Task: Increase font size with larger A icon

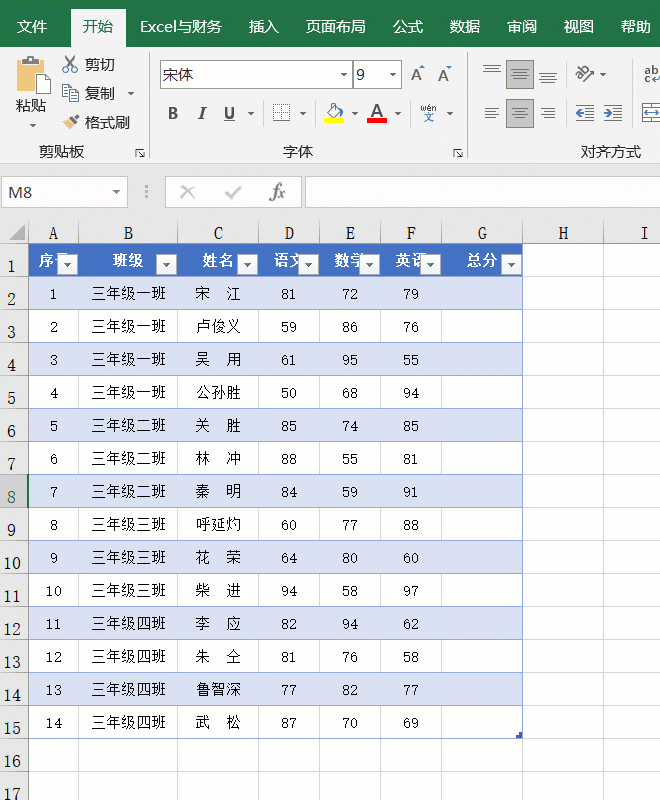Action: click(418, 75)
